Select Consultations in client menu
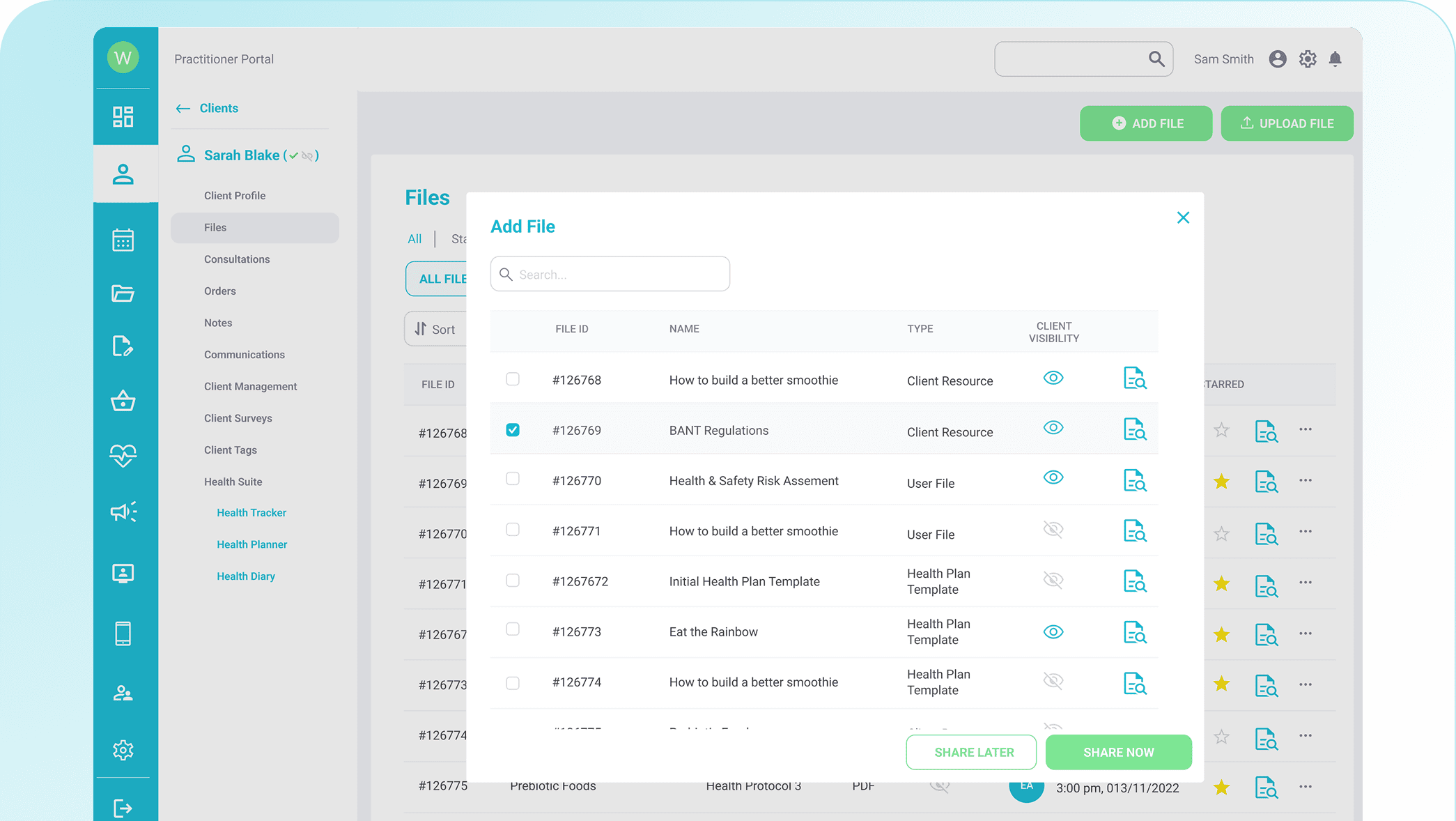Image resolution: width=1456 pixels, height=821 pixels. 237,259
